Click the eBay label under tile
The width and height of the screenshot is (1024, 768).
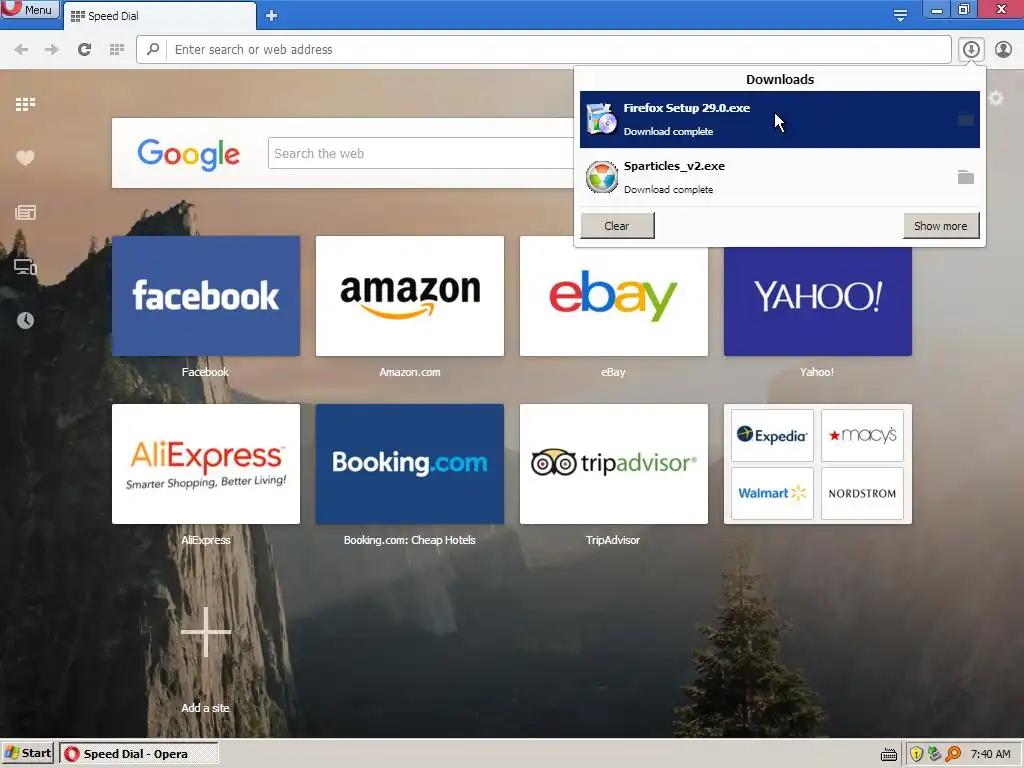pos(613,372)
